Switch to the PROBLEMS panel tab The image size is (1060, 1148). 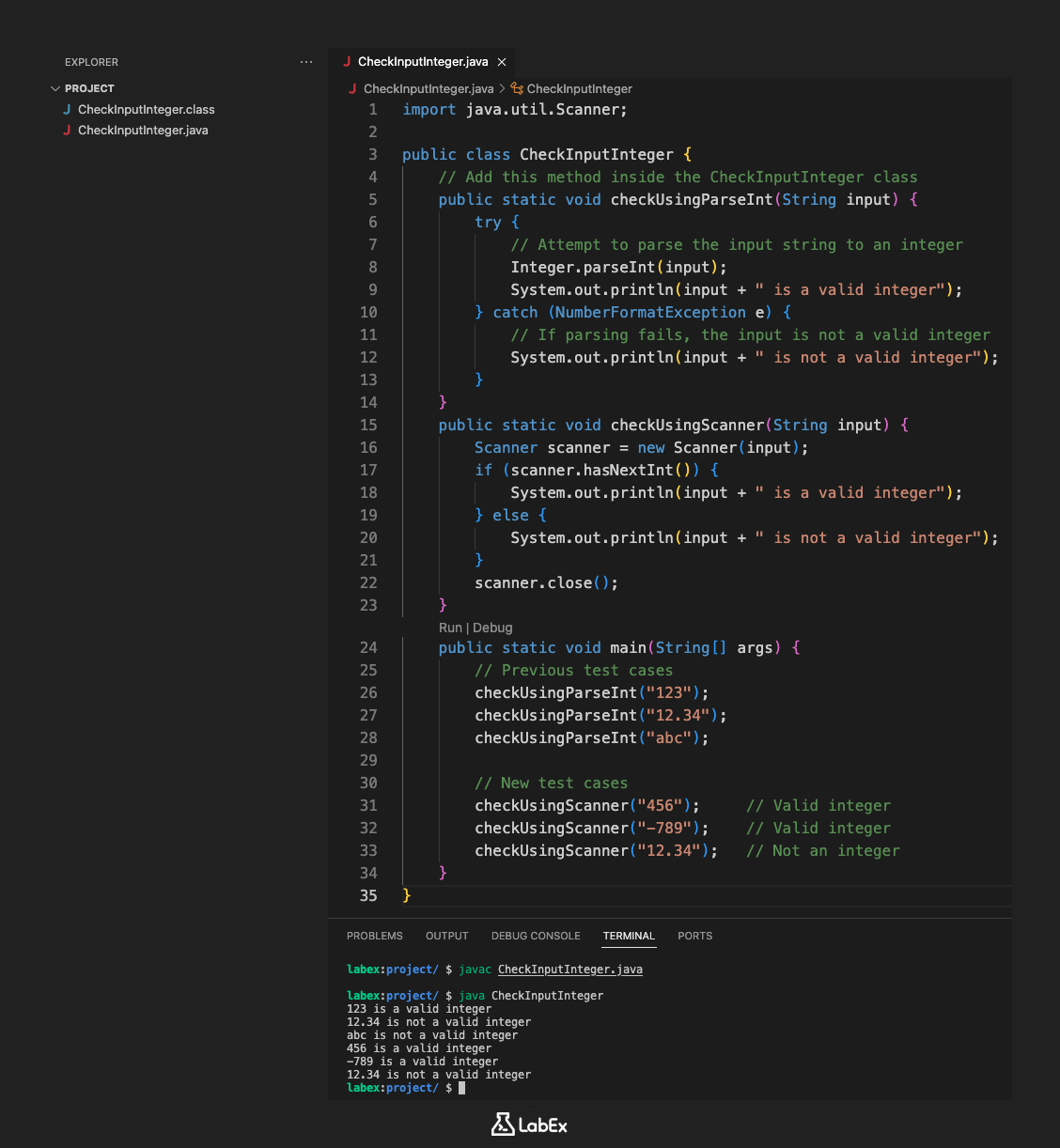pos(374,936)
